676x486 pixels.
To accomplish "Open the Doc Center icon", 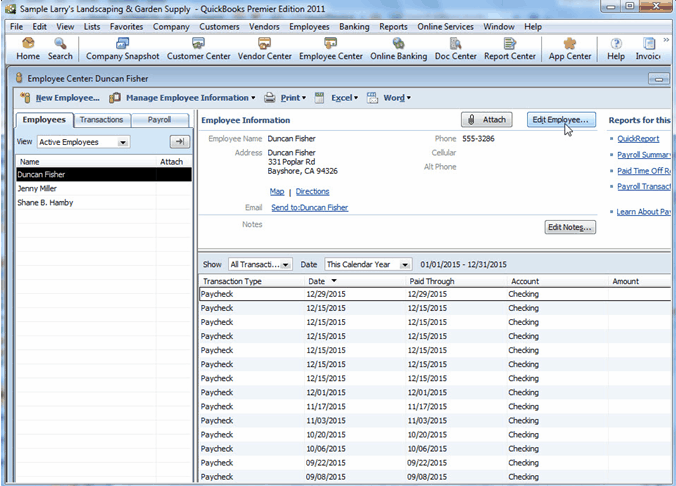I will [455, 49].
